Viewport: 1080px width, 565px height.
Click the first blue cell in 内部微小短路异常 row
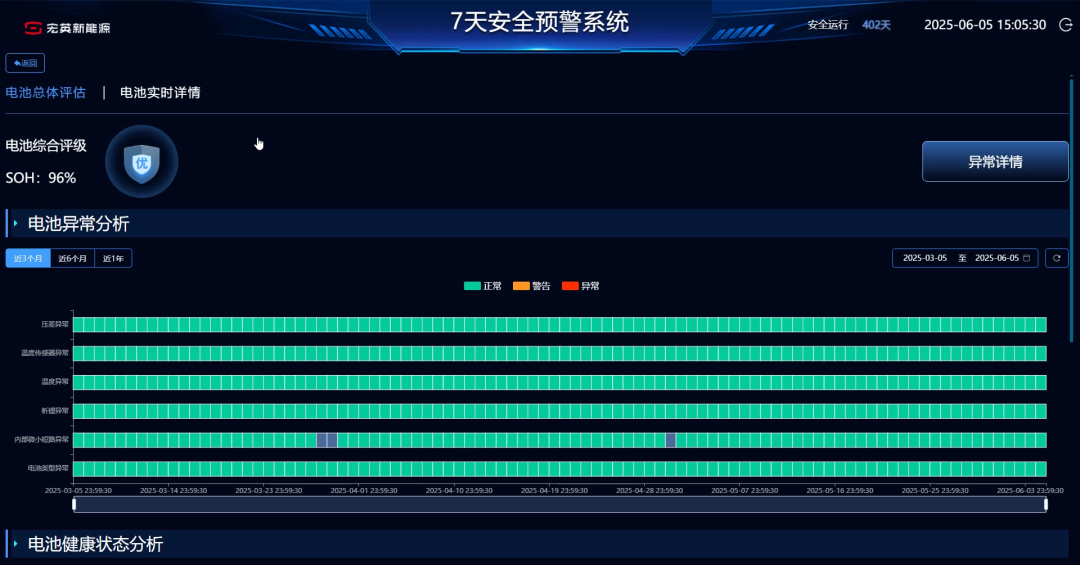[x=321, y=440]
